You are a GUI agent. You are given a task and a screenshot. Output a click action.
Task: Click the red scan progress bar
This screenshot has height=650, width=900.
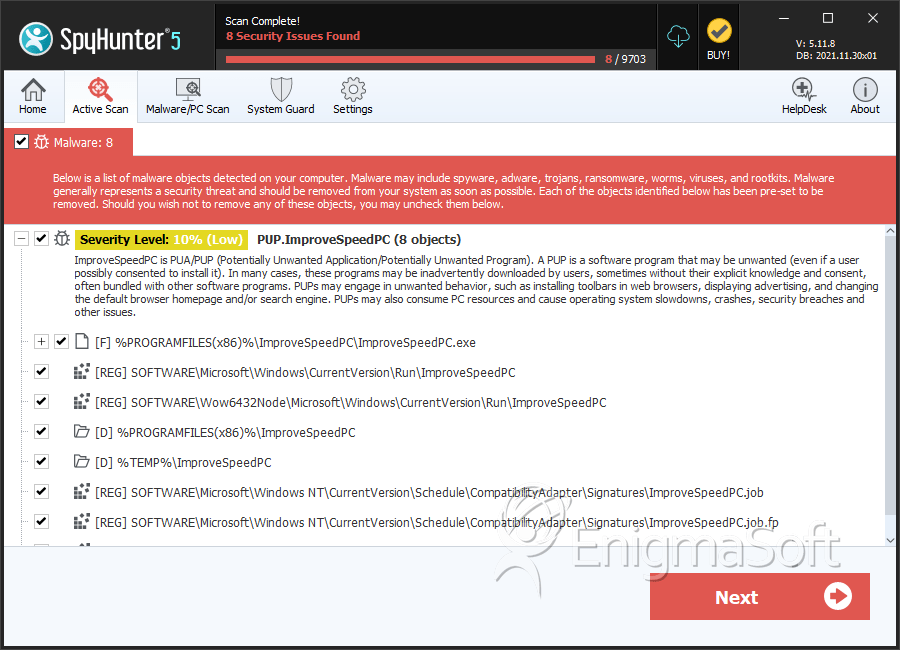click(x=410, y=59)
